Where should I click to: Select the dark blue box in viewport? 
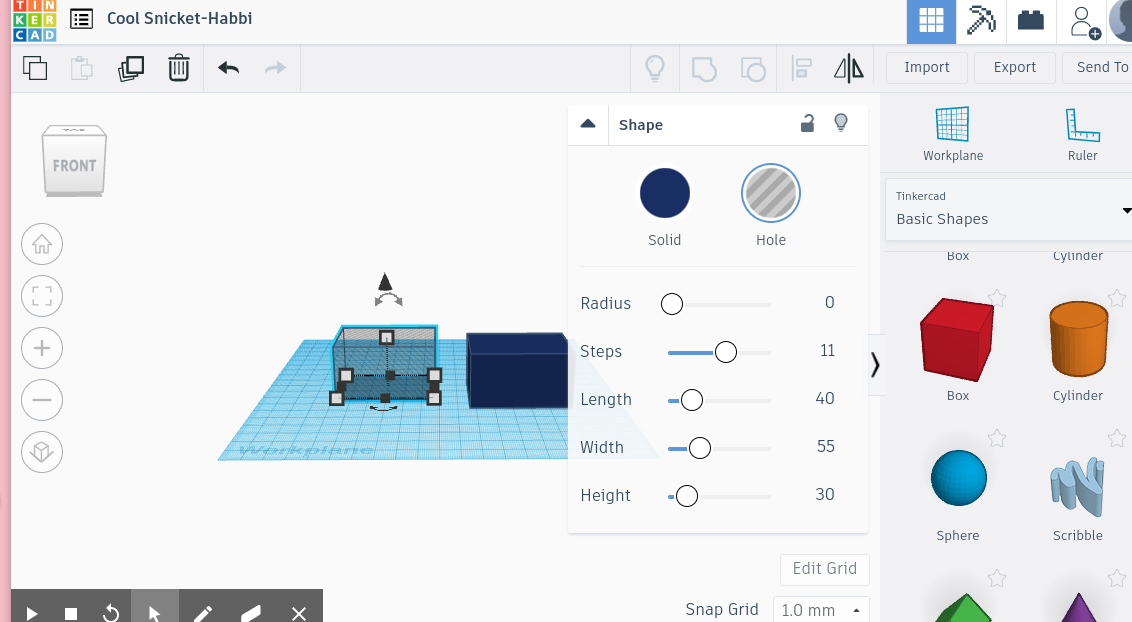click(x=517, y=371)
